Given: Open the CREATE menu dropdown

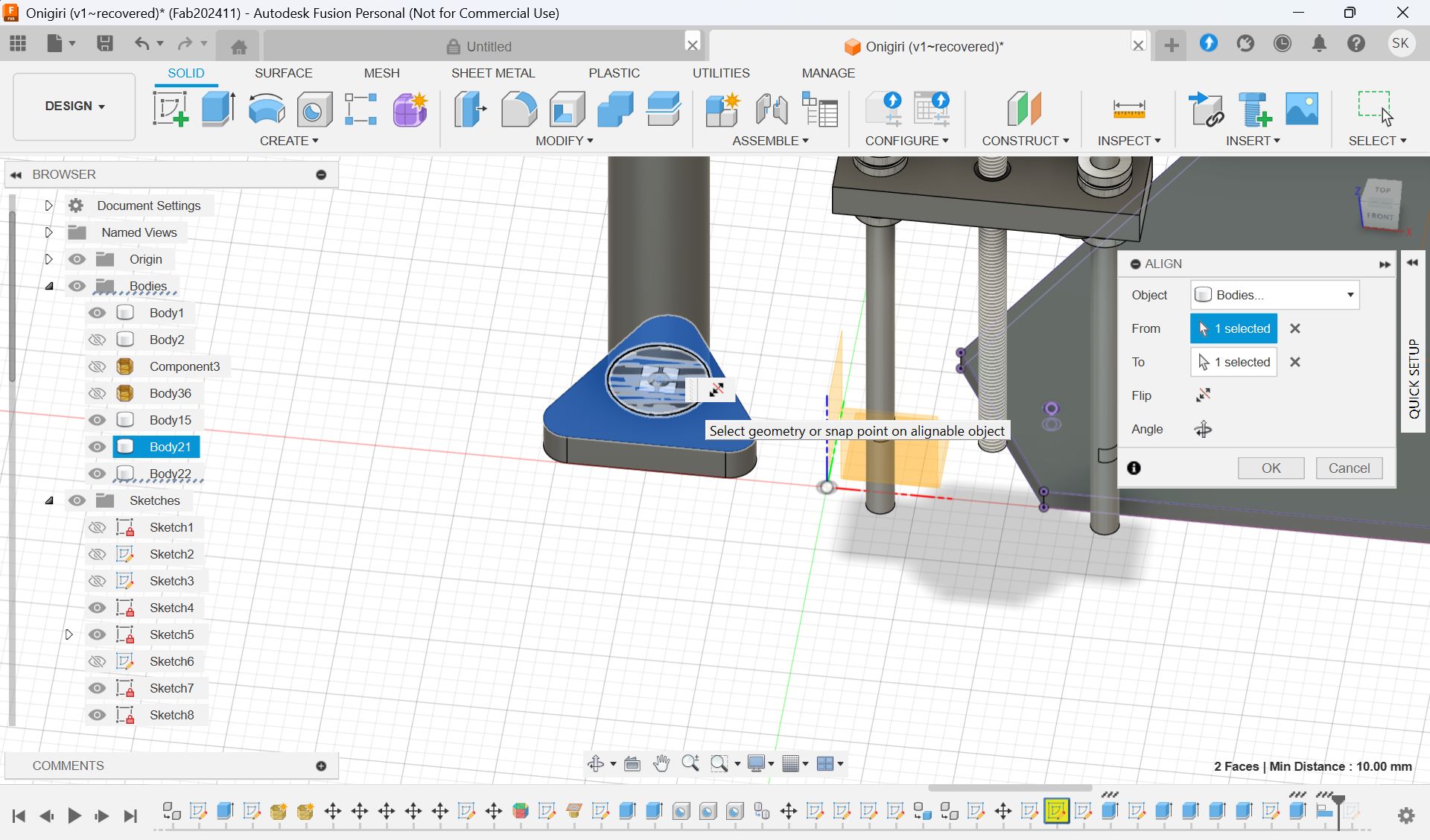Looking at the screenshot, I should [289, 141].
